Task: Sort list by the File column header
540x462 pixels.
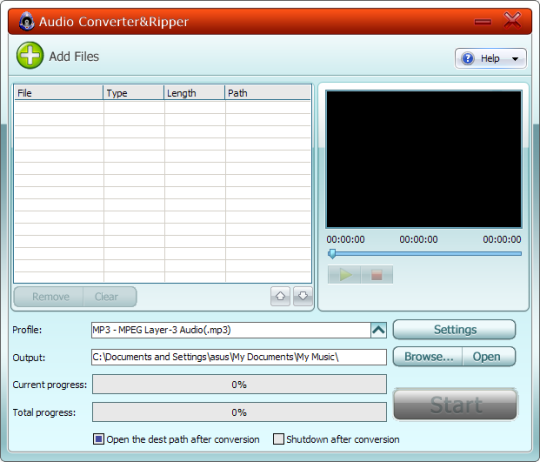Action: click(59, 93)
